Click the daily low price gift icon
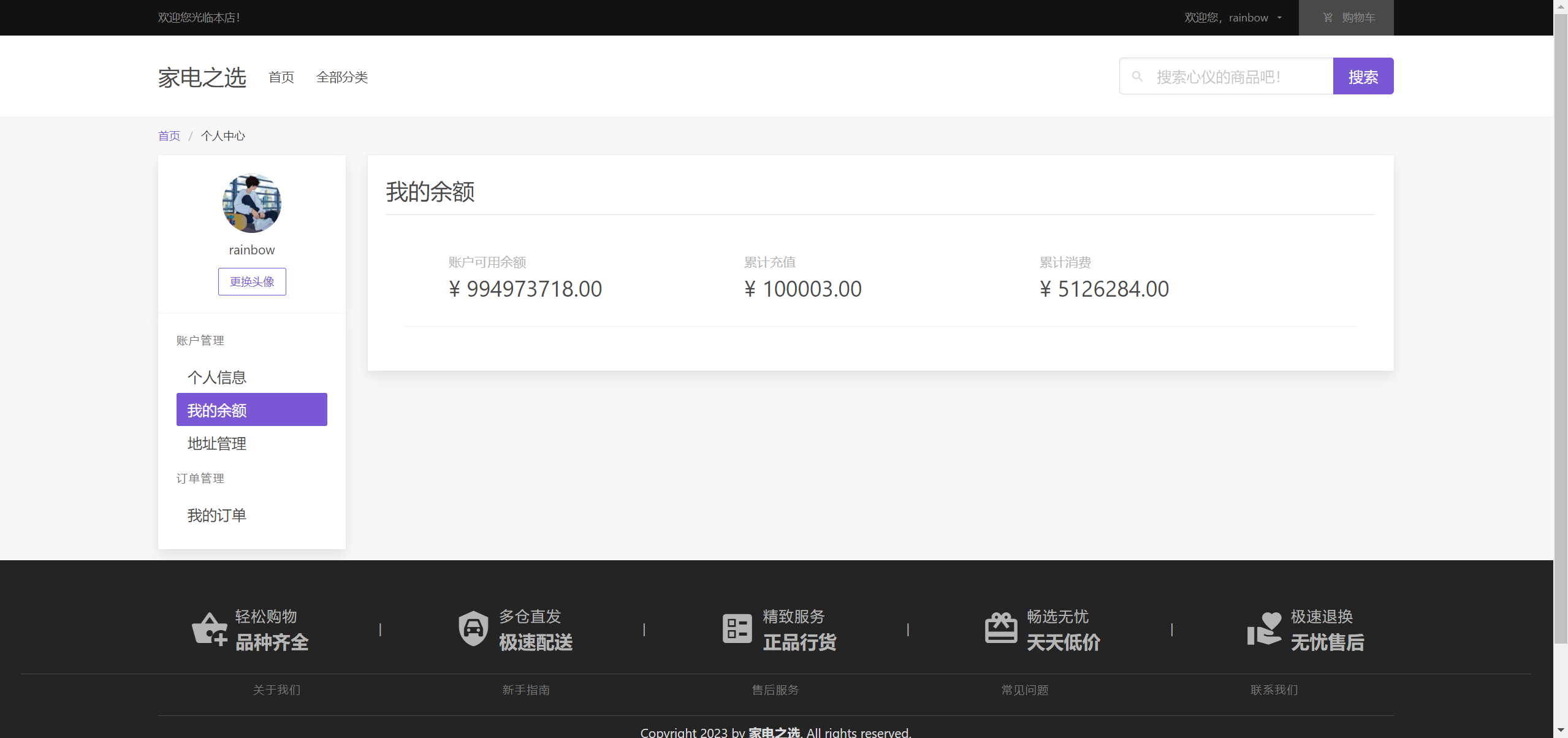Screen dimensions: 1568x738 (1000, 628)
